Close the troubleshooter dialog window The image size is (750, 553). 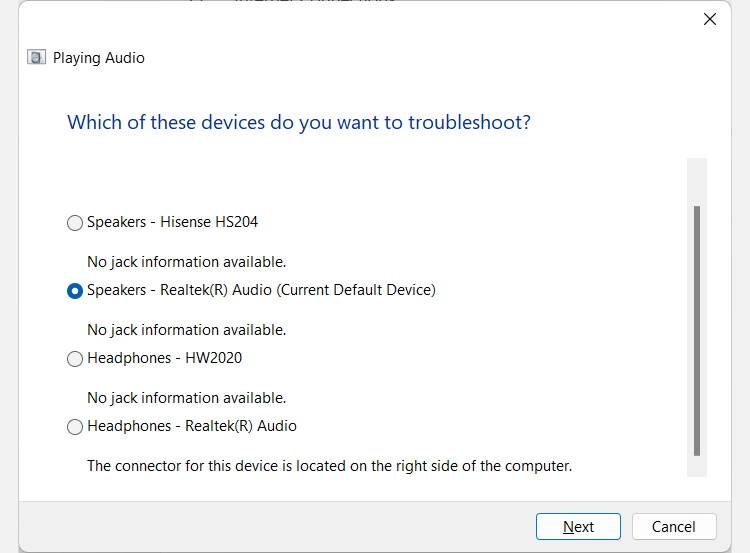pos(710,19)
